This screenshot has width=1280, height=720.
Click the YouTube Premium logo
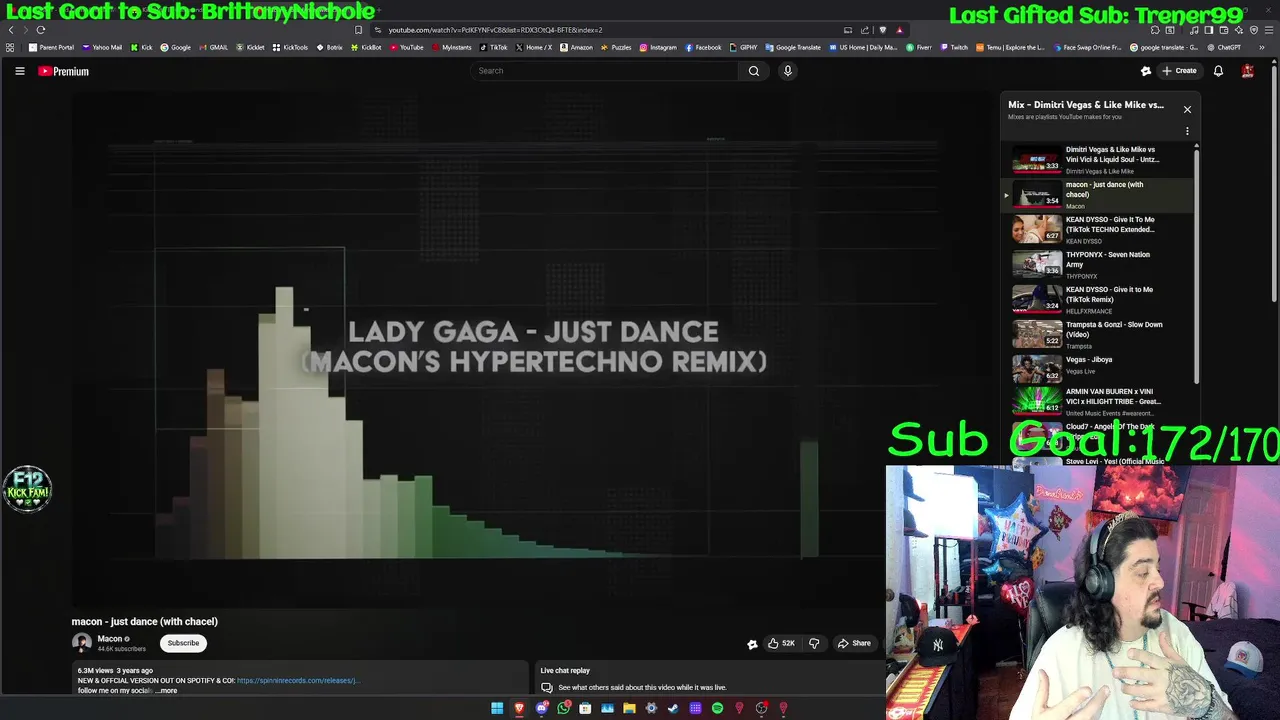pyautogui.click(x=64, y=71)
